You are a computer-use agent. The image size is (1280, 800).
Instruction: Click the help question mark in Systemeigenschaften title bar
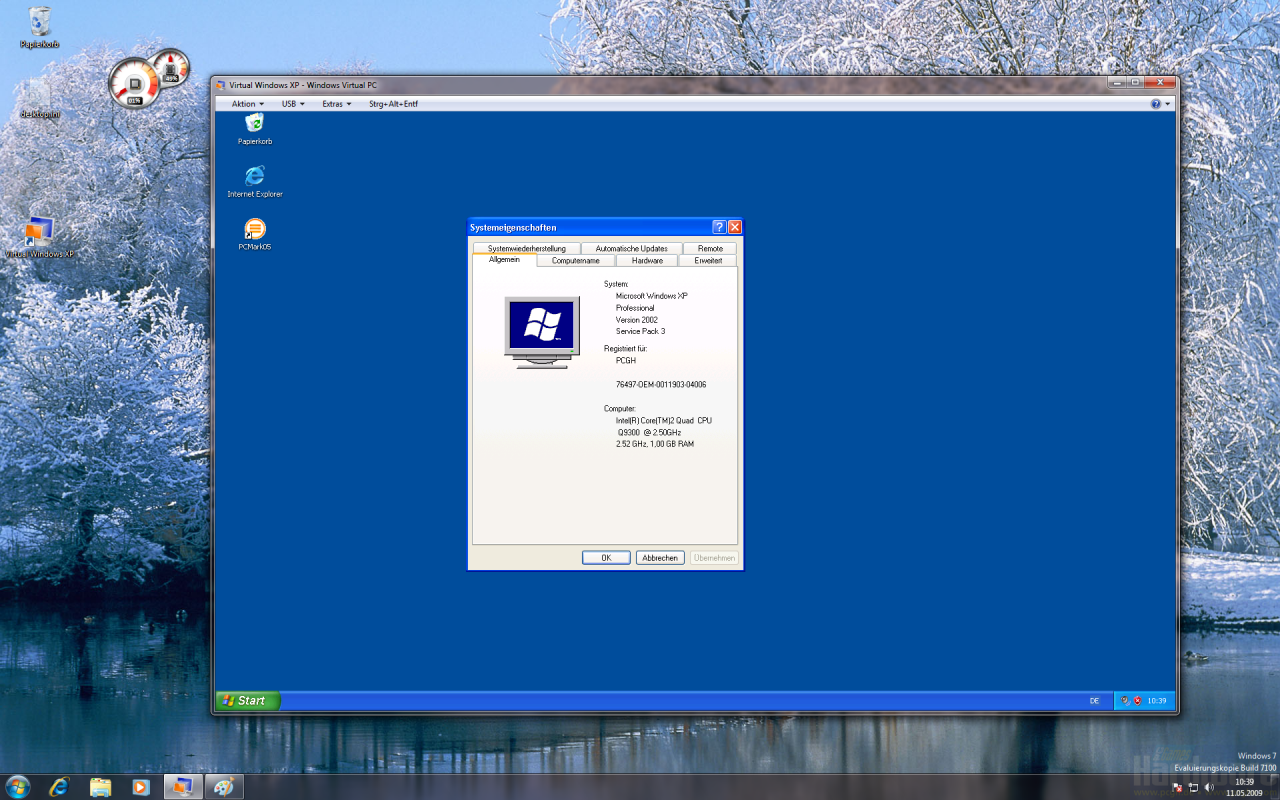click(719, 227)
